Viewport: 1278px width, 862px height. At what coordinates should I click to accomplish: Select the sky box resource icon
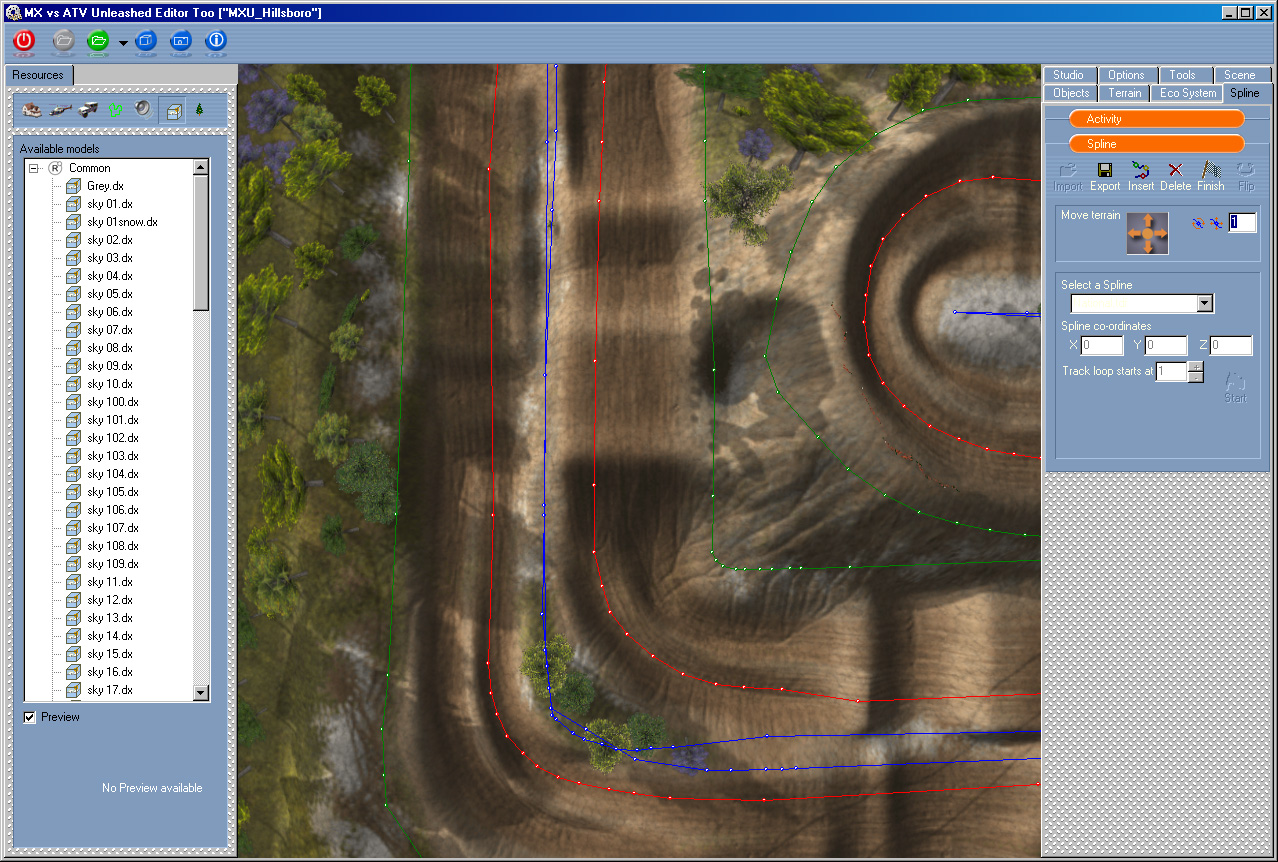point(172,111)
